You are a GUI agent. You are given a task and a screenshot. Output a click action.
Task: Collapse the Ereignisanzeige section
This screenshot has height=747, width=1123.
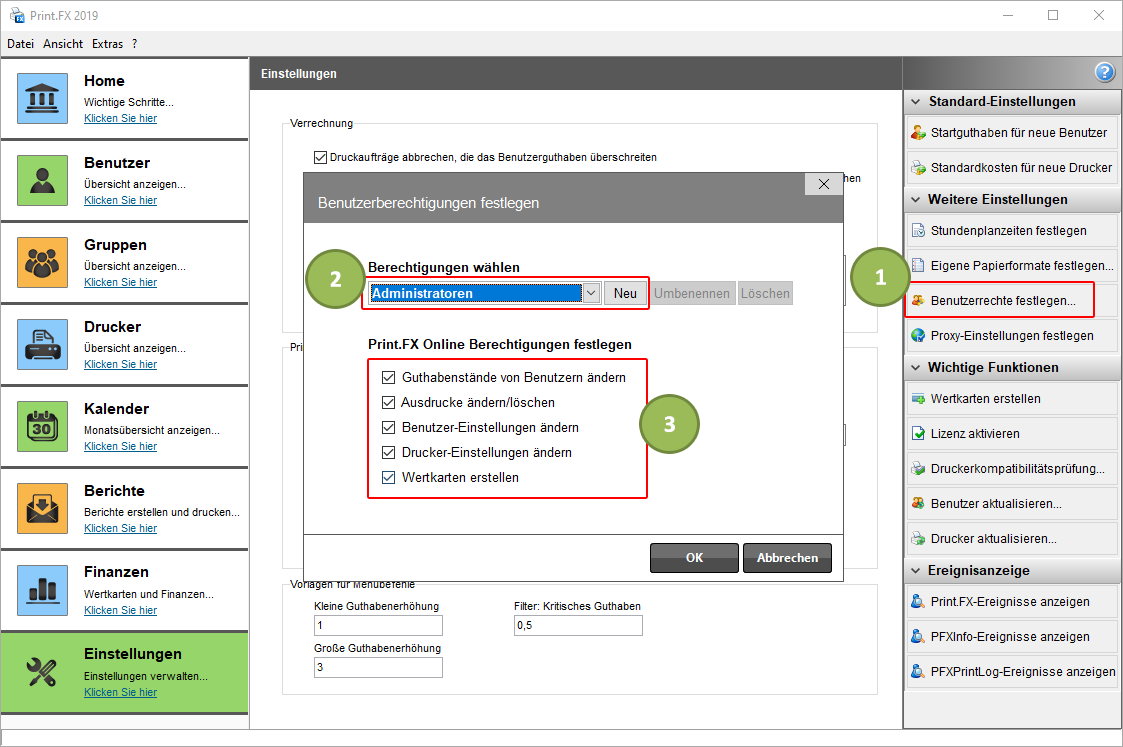[915, 571]
